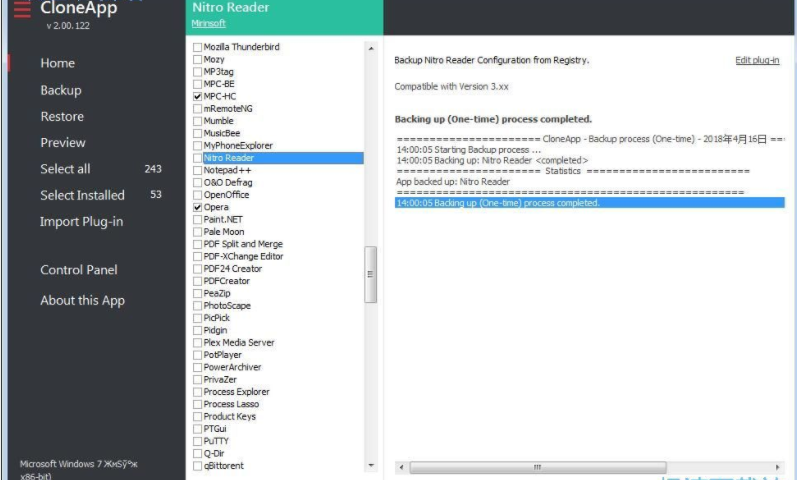Check the Nitro Reader checkbox
Image resolution: width=797 pixels, height=480 pixels.
point(198,158)
